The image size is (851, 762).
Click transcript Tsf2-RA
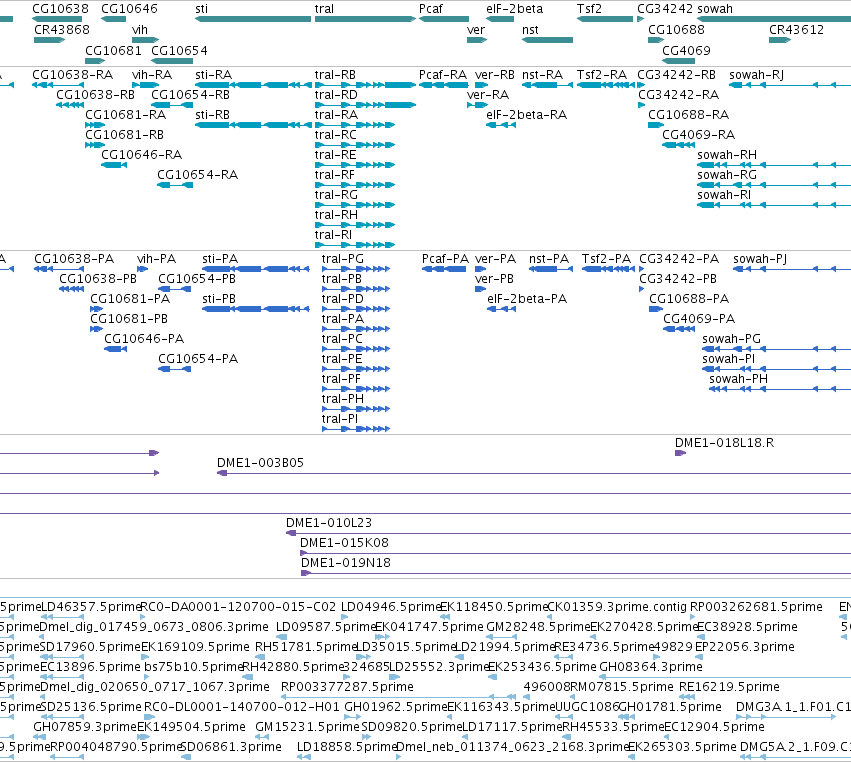606,85
